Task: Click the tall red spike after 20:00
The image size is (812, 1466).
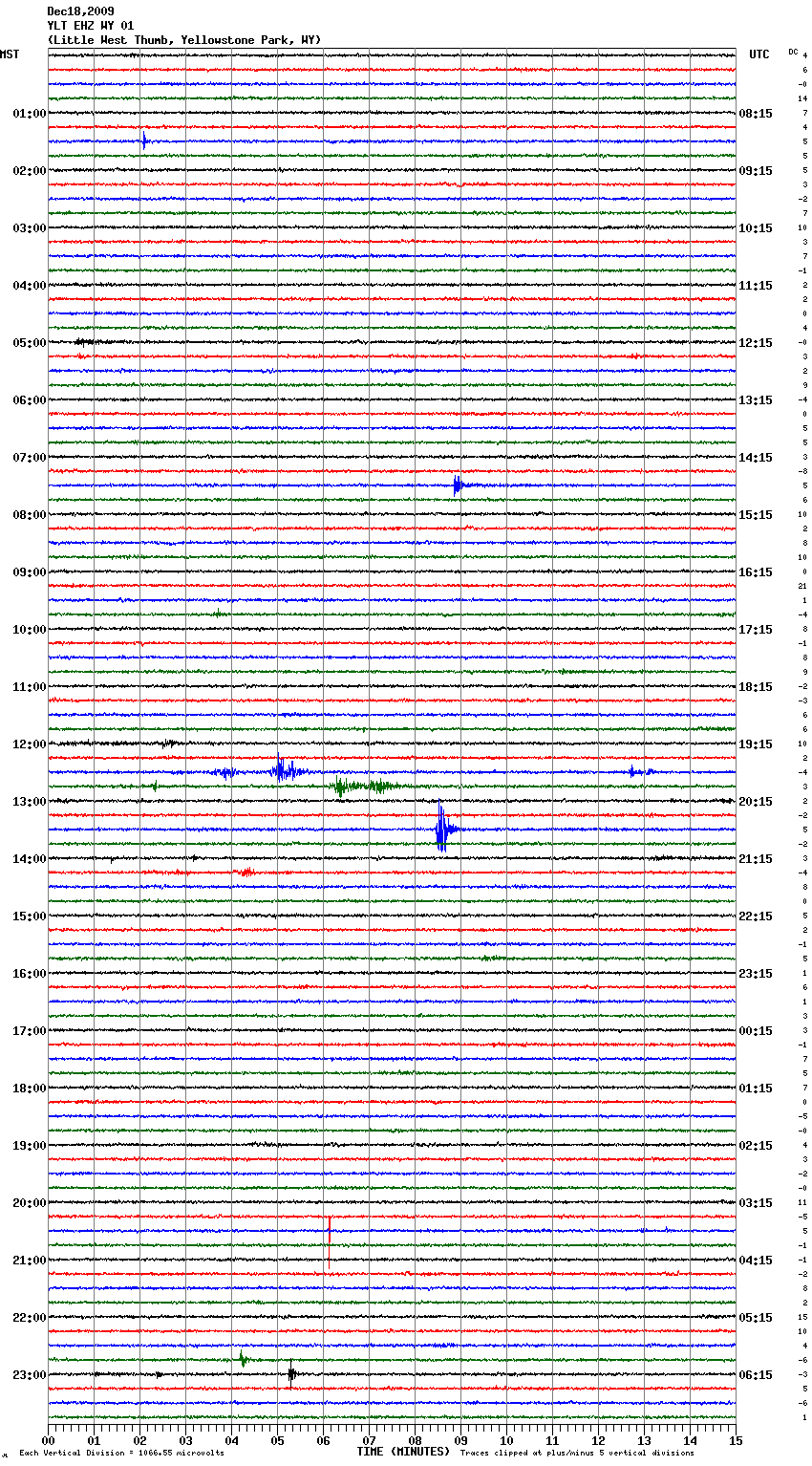Action: pyautogui.click(x=329, y=1242)
